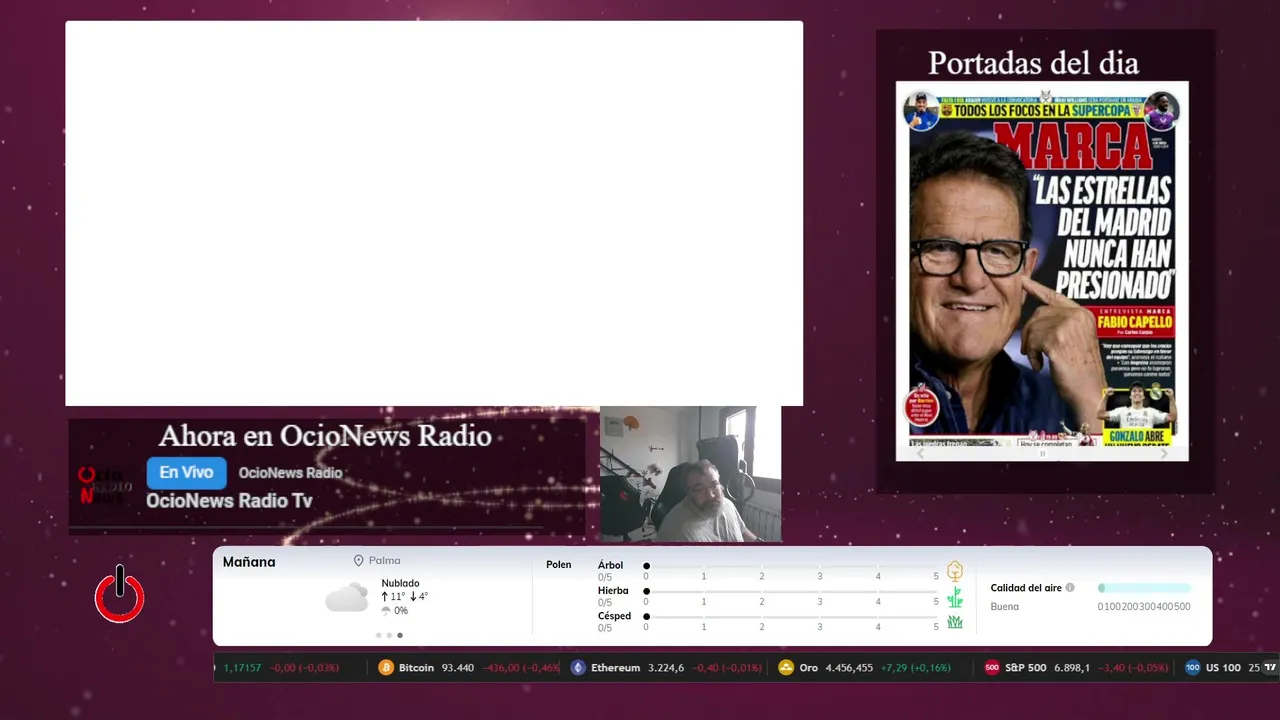Click the Nublado weather condition text
This screenshot has height=720, width=1280.
[x=400, y=583]
